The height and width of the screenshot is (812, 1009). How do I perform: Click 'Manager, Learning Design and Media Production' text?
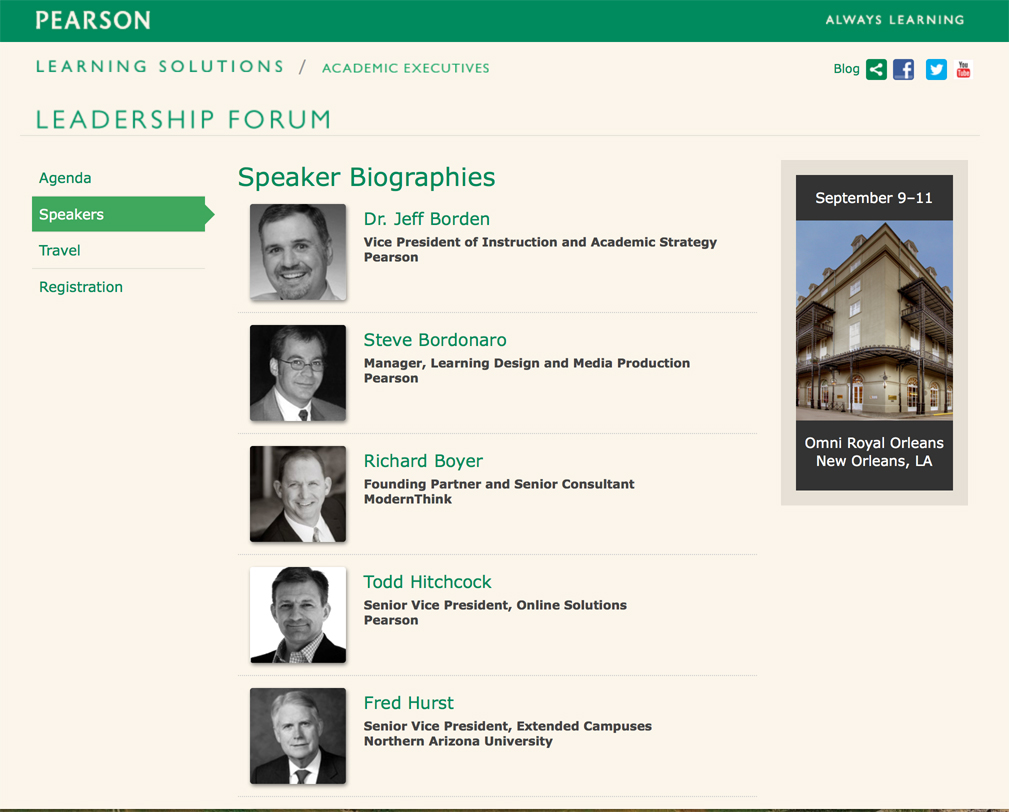click(x=526, y=364)
